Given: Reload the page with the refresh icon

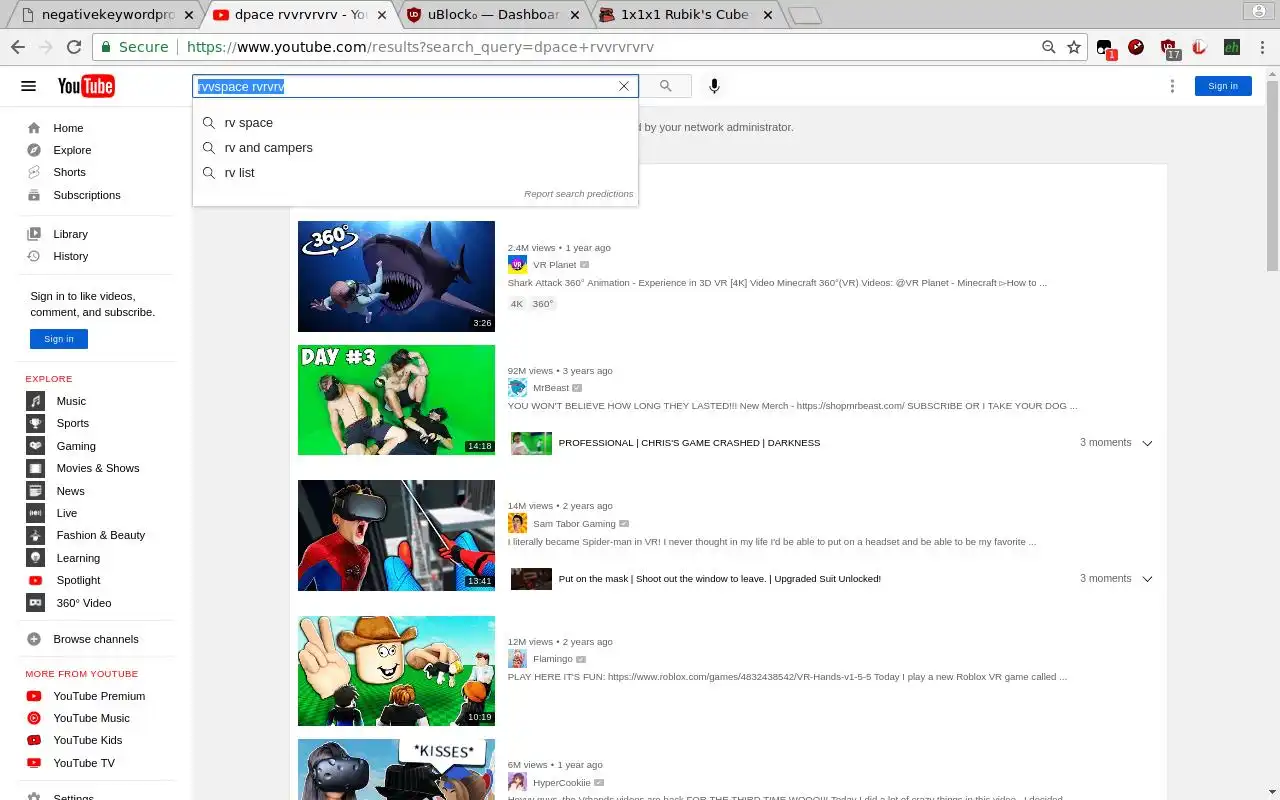Looking at the screenshot, I should click(74, 47).
